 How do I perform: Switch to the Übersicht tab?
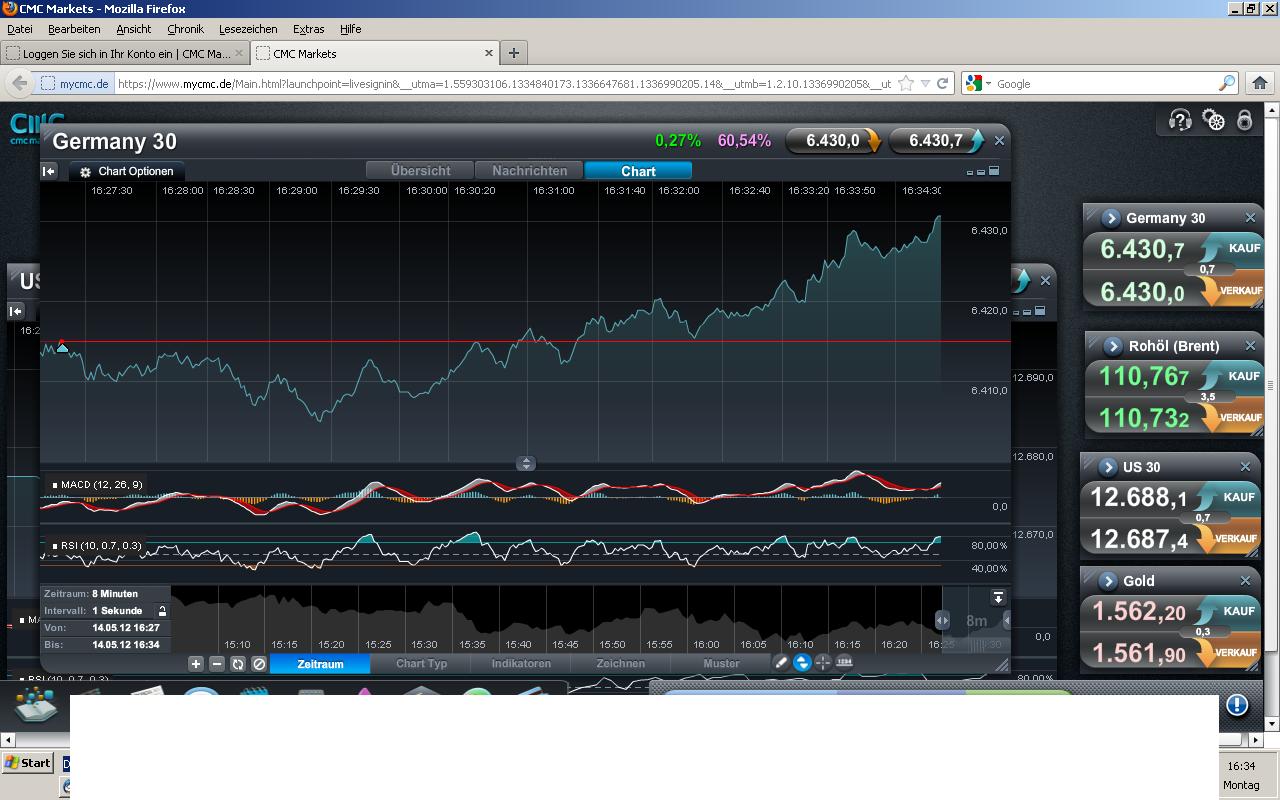pos(420,171)
